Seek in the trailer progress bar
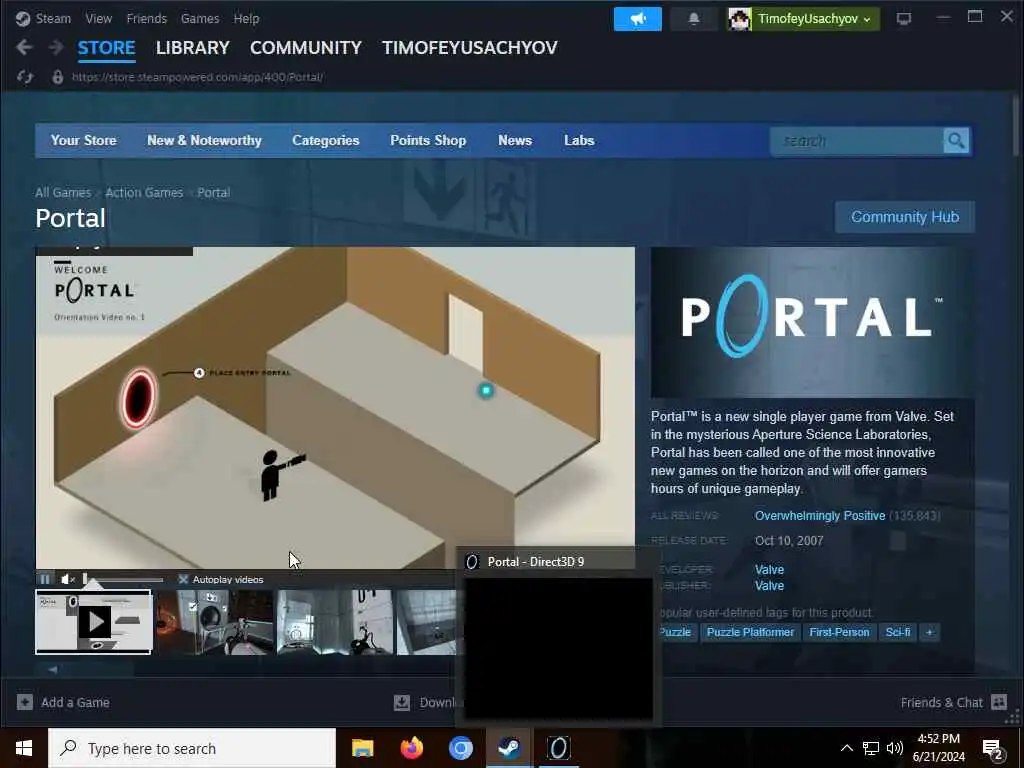 pos(123,579)
